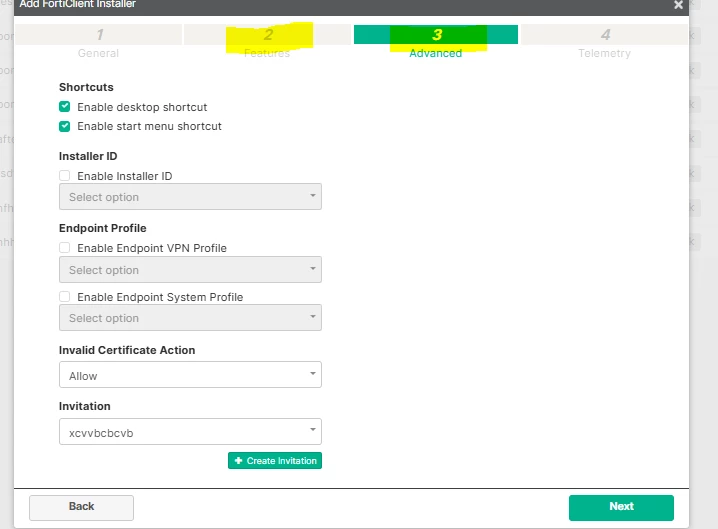Click the Enable start menu shortcut label

pos(149,126)
